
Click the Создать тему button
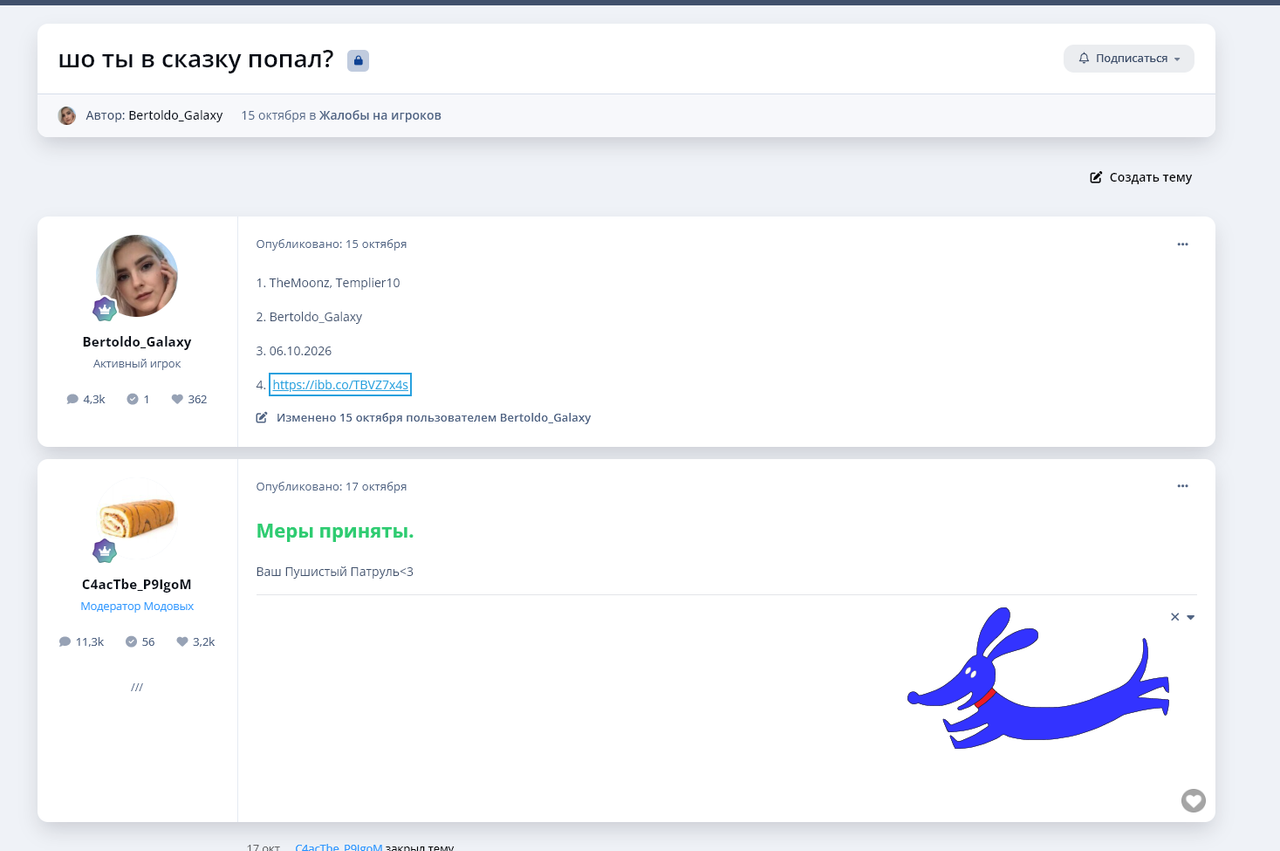pyautogui.click(x=1141, y=177)
